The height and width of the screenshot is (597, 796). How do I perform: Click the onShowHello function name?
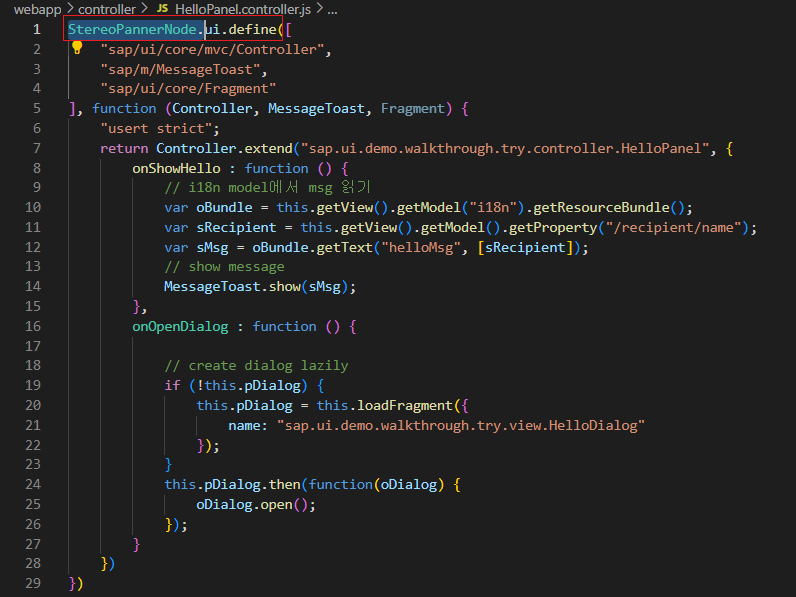click(x=176, y=169)
